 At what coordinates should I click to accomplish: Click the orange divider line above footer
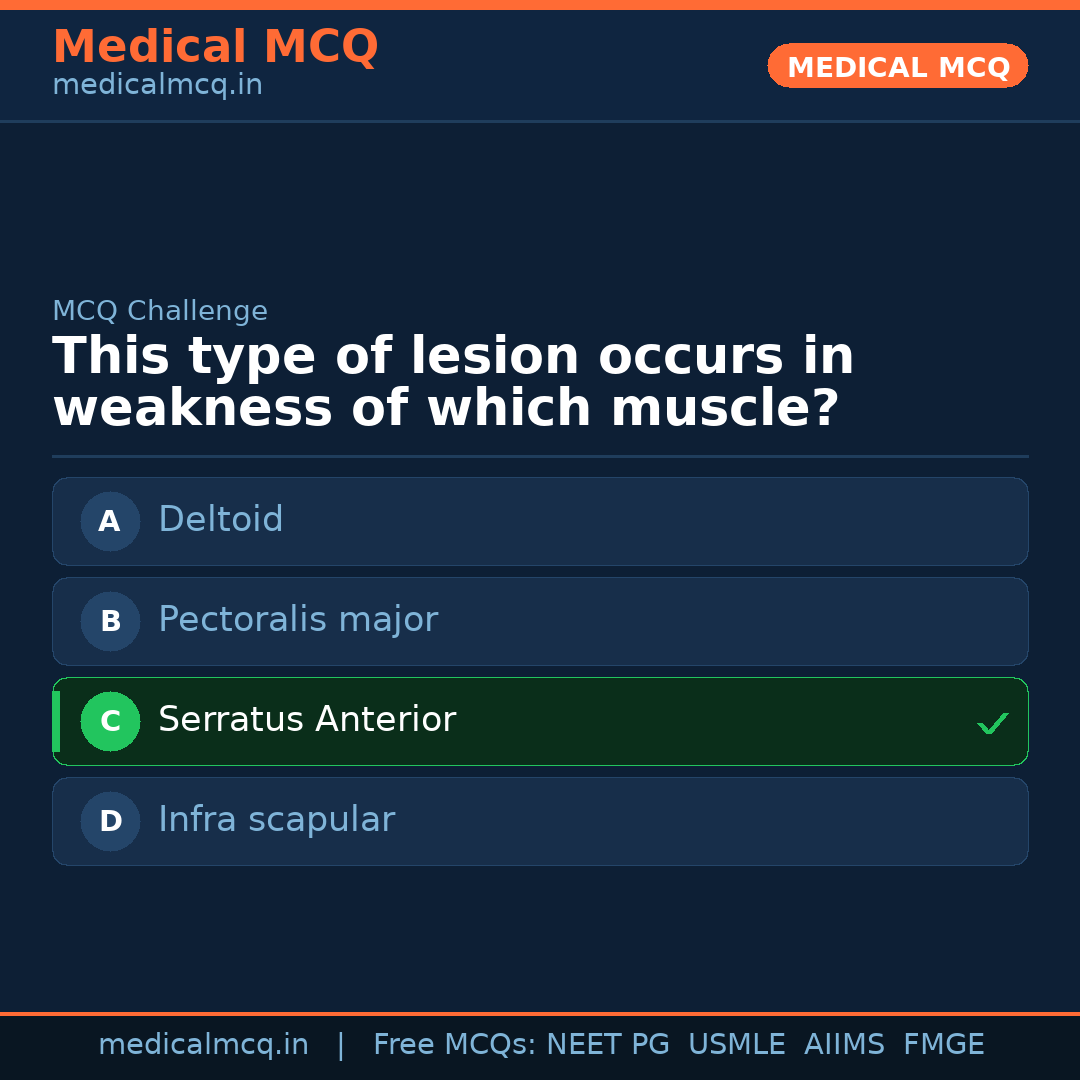540,1013
